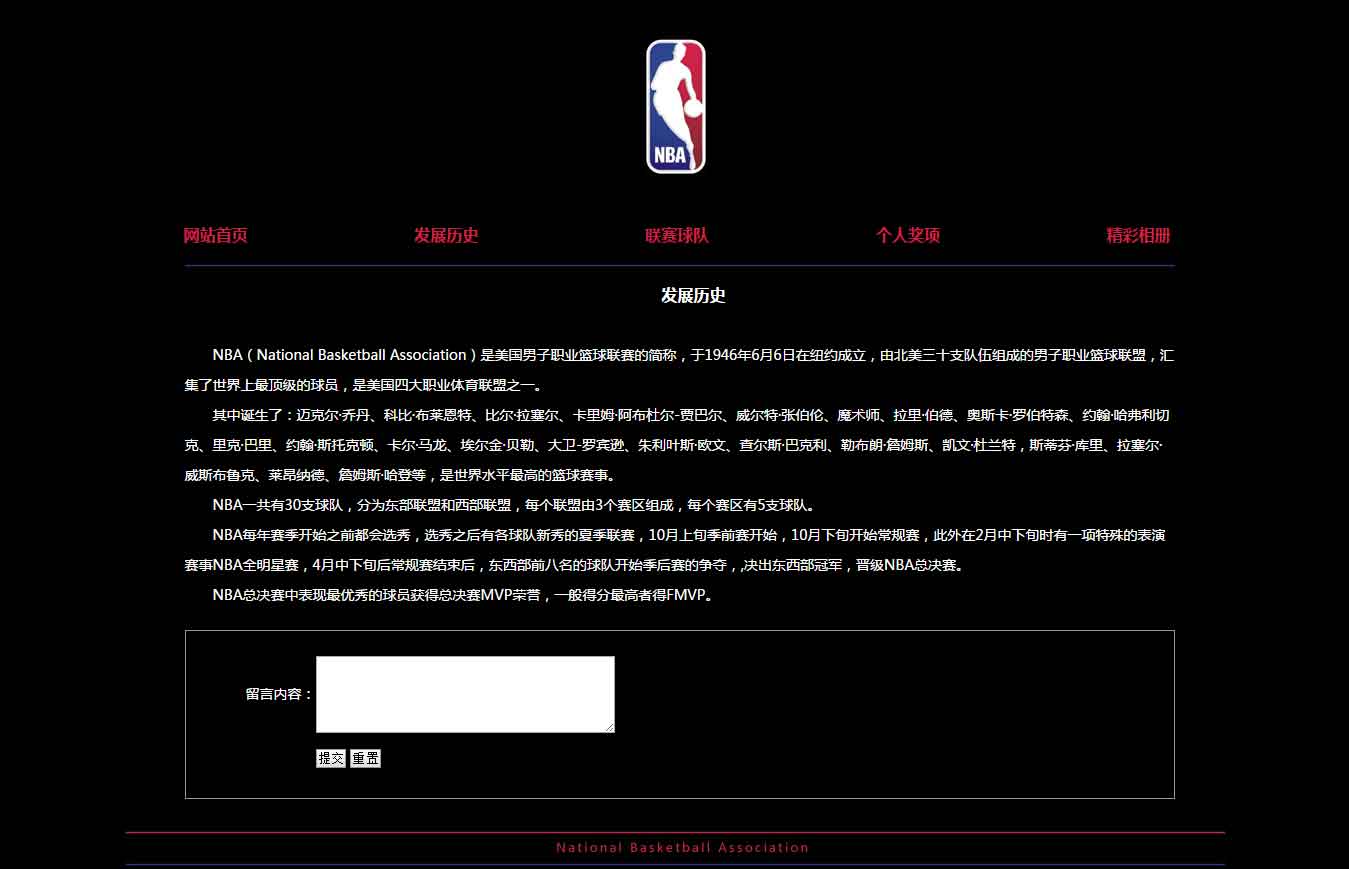
Task: Navigate to 个人奖项 page
Action: (908, 236)
